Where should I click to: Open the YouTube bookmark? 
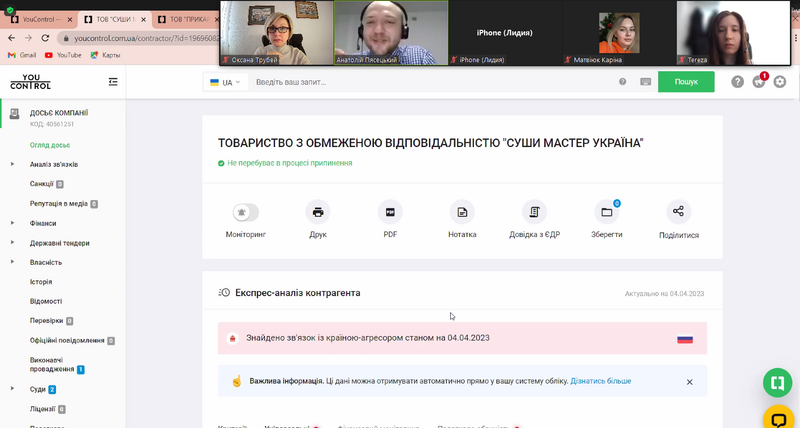(63, 55)
